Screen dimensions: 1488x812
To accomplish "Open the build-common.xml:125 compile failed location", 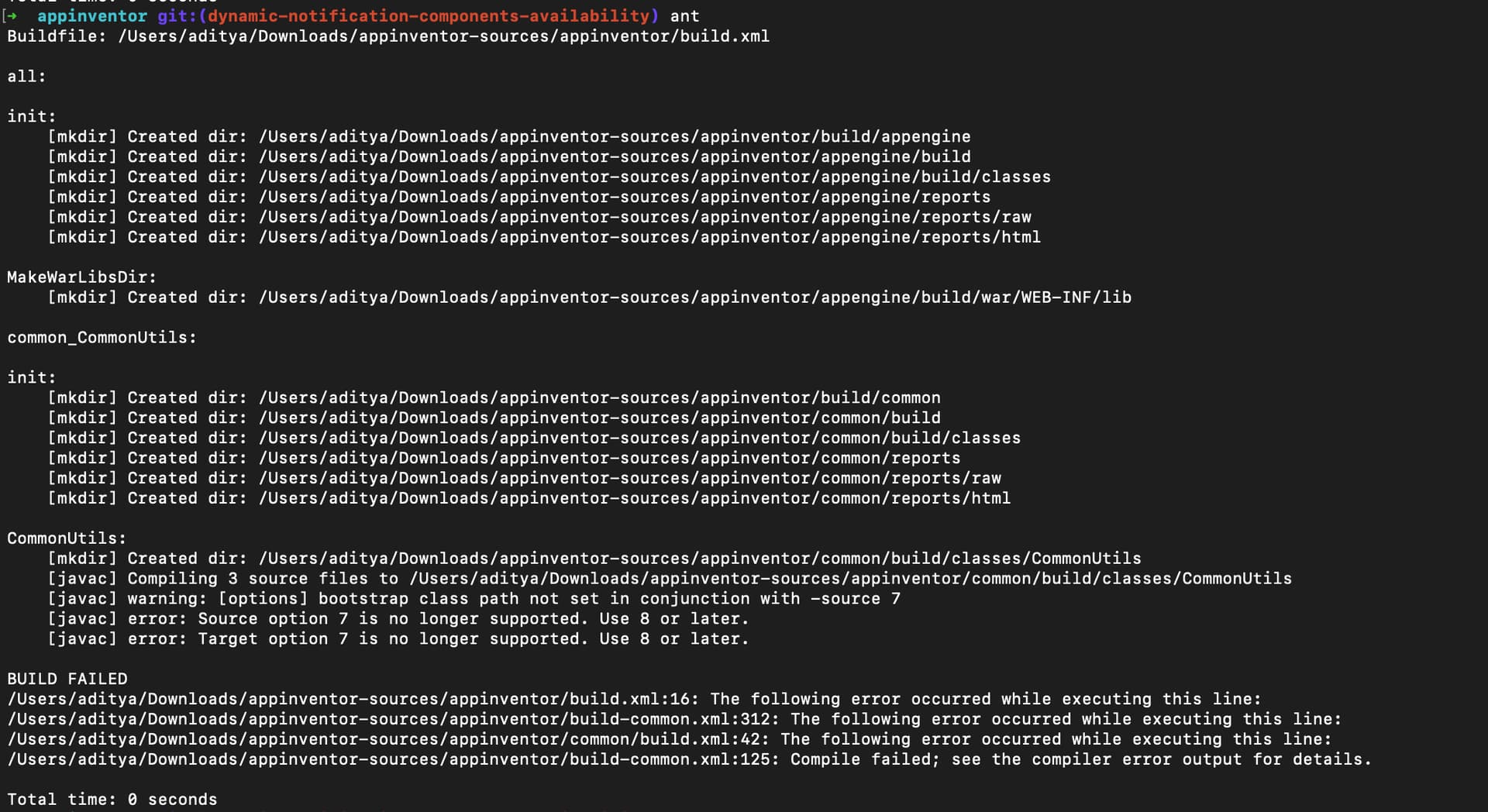I will [x=393, y=760].
